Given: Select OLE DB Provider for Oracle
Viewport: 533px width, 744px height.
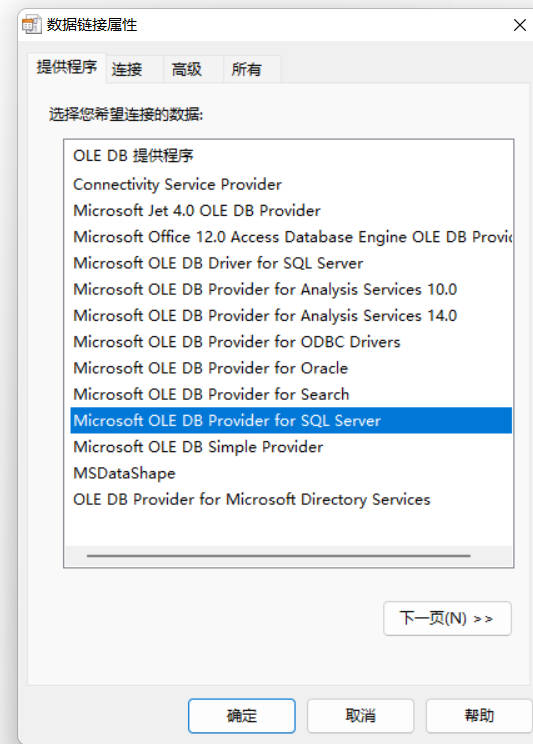Looking at the screenshot, I should (291, 368).
